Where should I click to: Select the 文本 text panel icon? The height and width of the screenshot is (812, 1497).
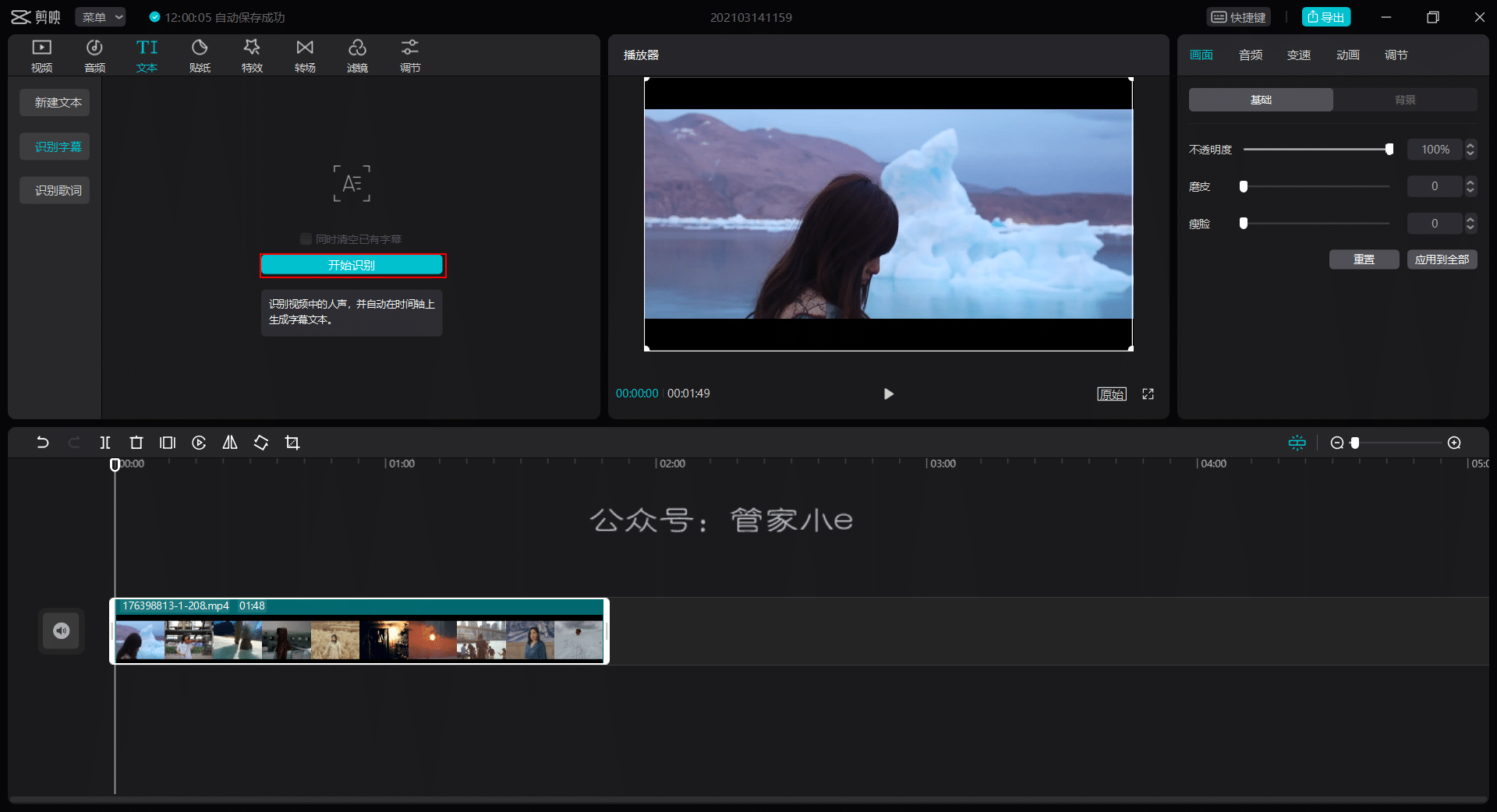pyautogui.click(x=147, y=55)
